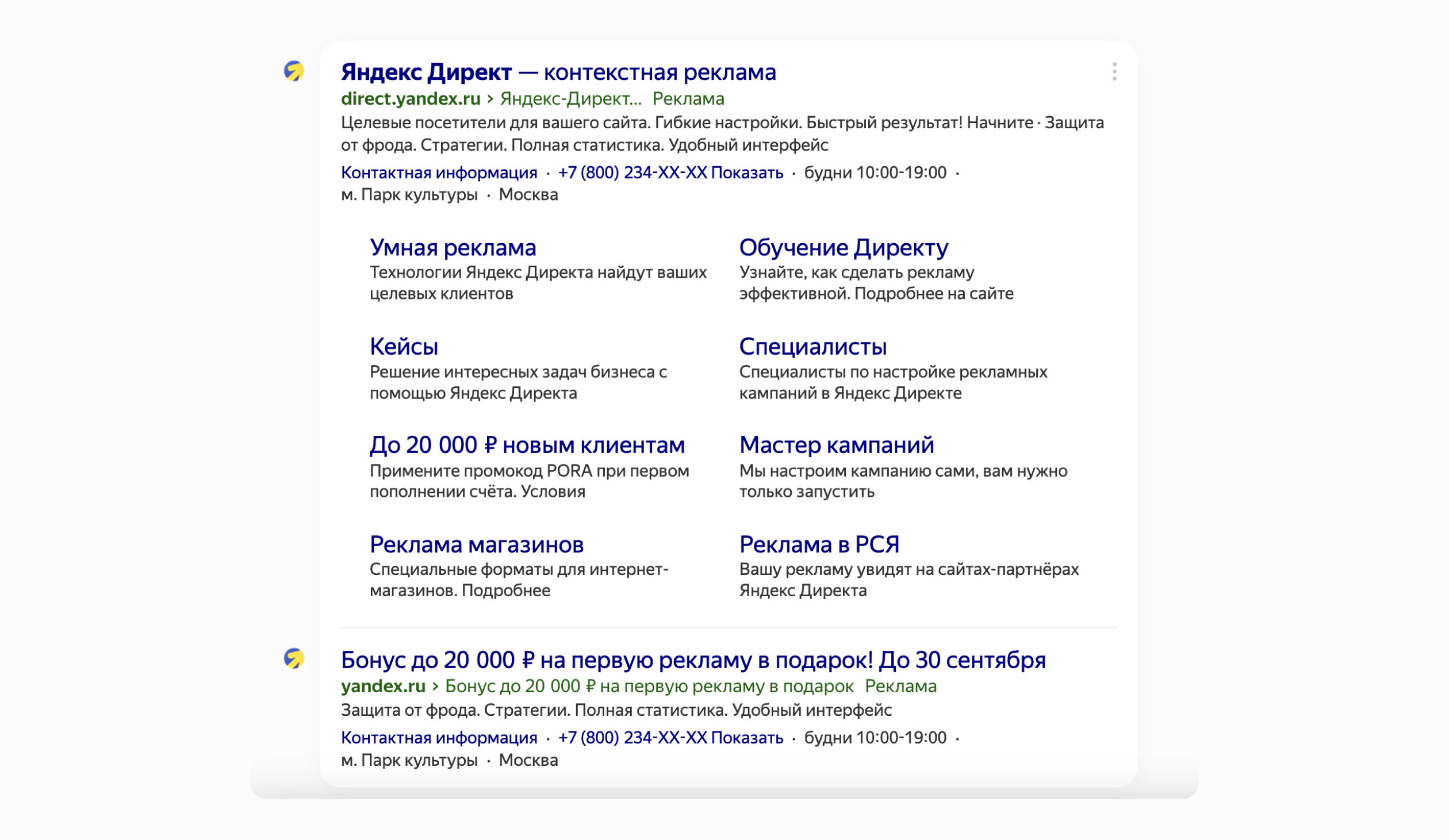Show phone number in the first ad
This screenshot has width=1449, height=840.
(x=670, y=172)
